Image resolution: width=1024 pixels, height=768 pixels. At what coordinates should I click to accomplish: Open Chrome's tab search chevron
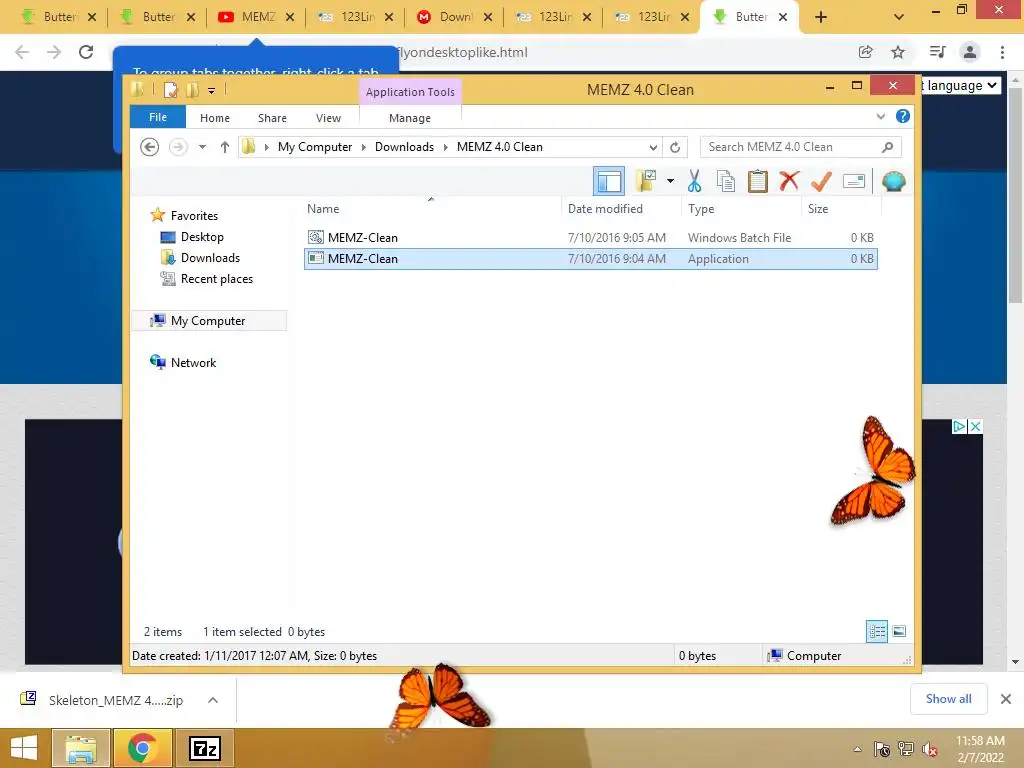pos(899,17)
